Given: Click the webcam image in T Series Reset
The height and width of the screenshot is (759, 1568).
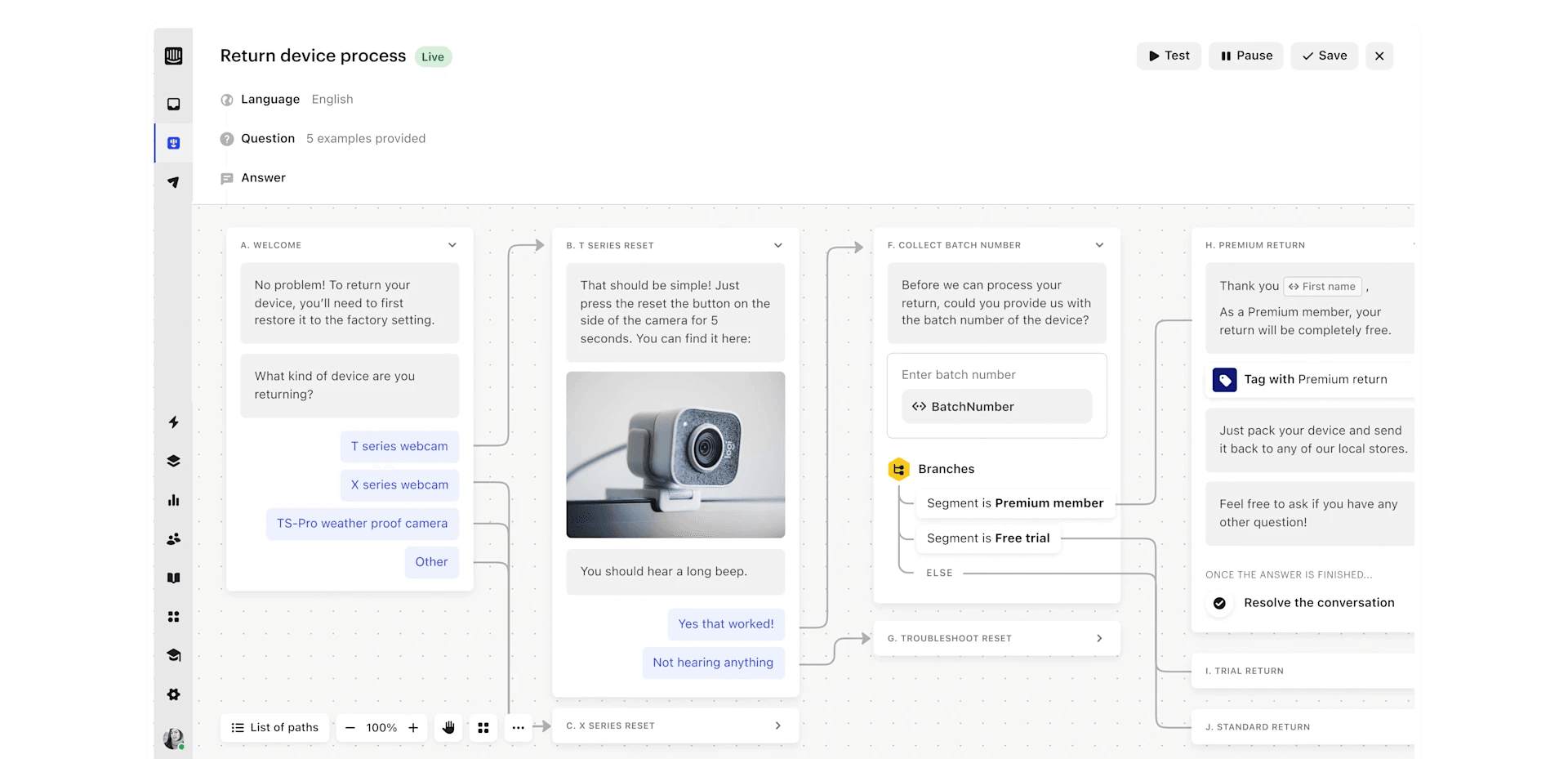Looking at the screenshot, I should coord(675,455).
